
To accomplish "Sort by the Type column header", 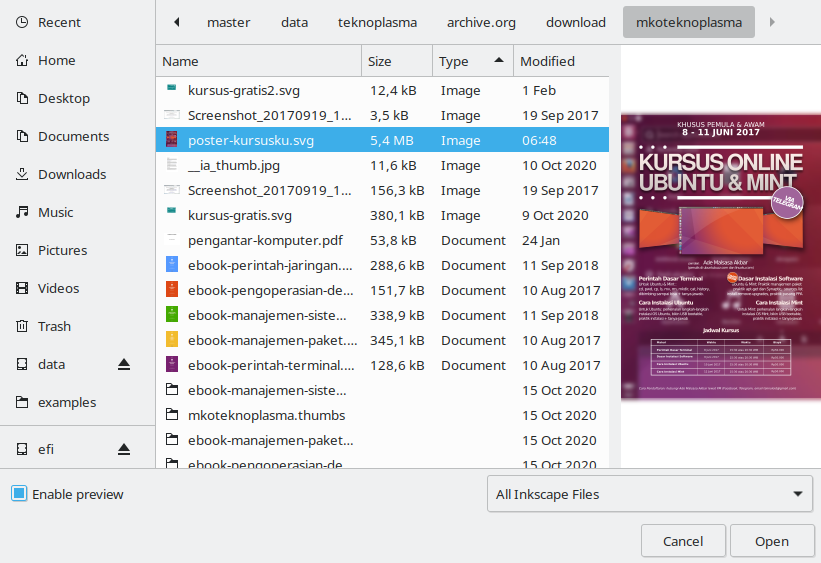I will (x=473, y=61).
